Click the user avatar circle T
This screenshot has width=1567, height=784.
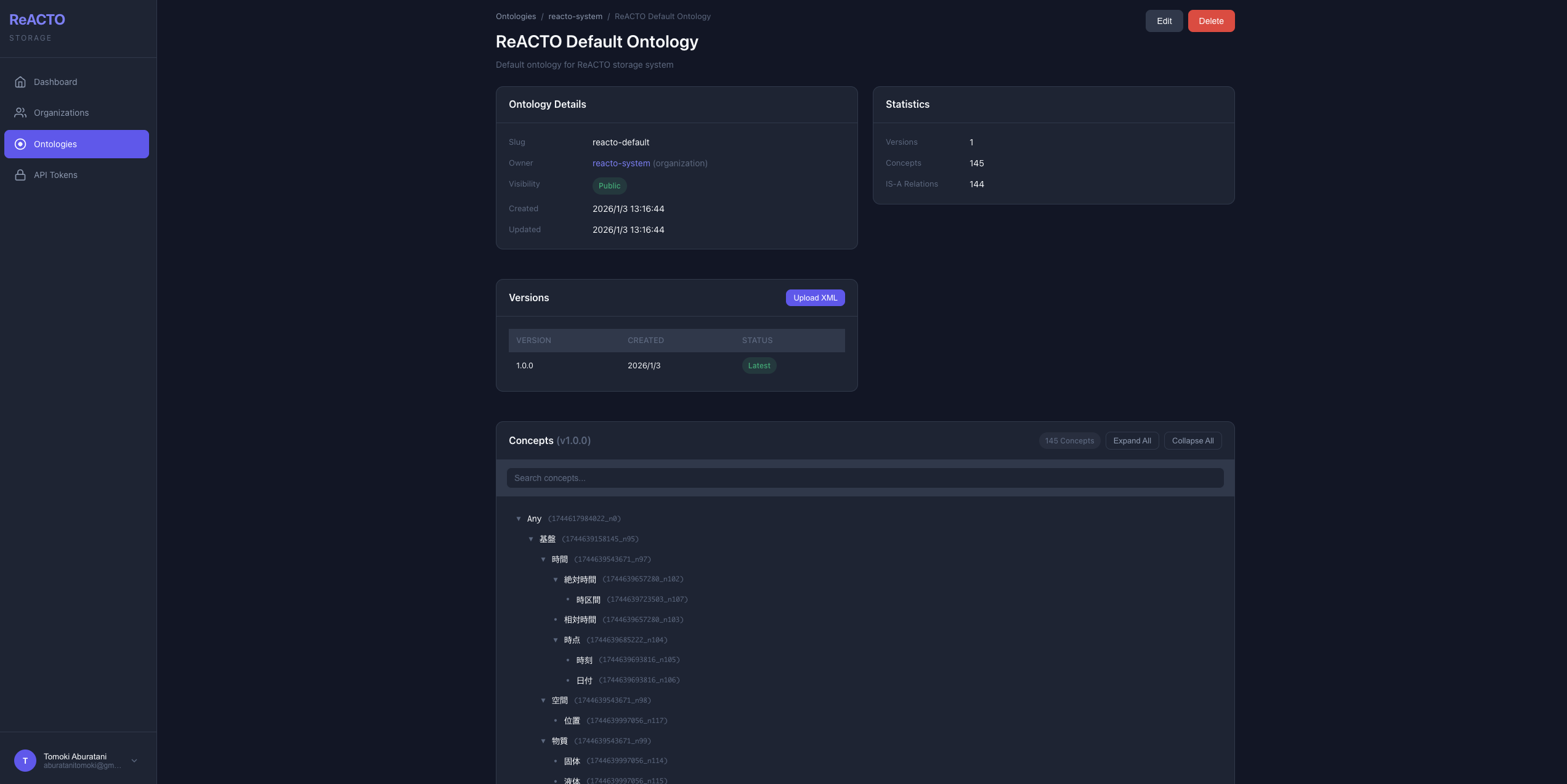tap(25, 761)
